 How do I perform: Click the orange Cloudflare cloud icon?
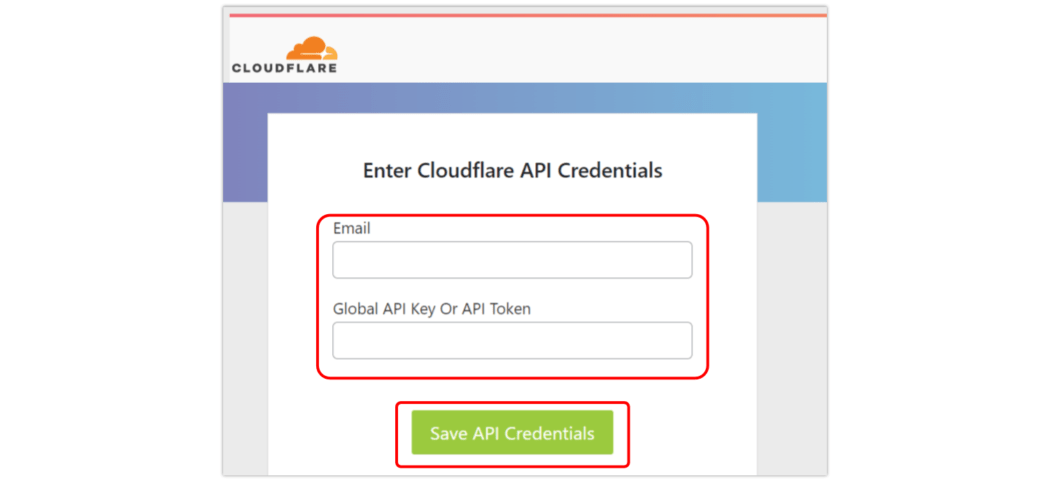tap(312, 49)
